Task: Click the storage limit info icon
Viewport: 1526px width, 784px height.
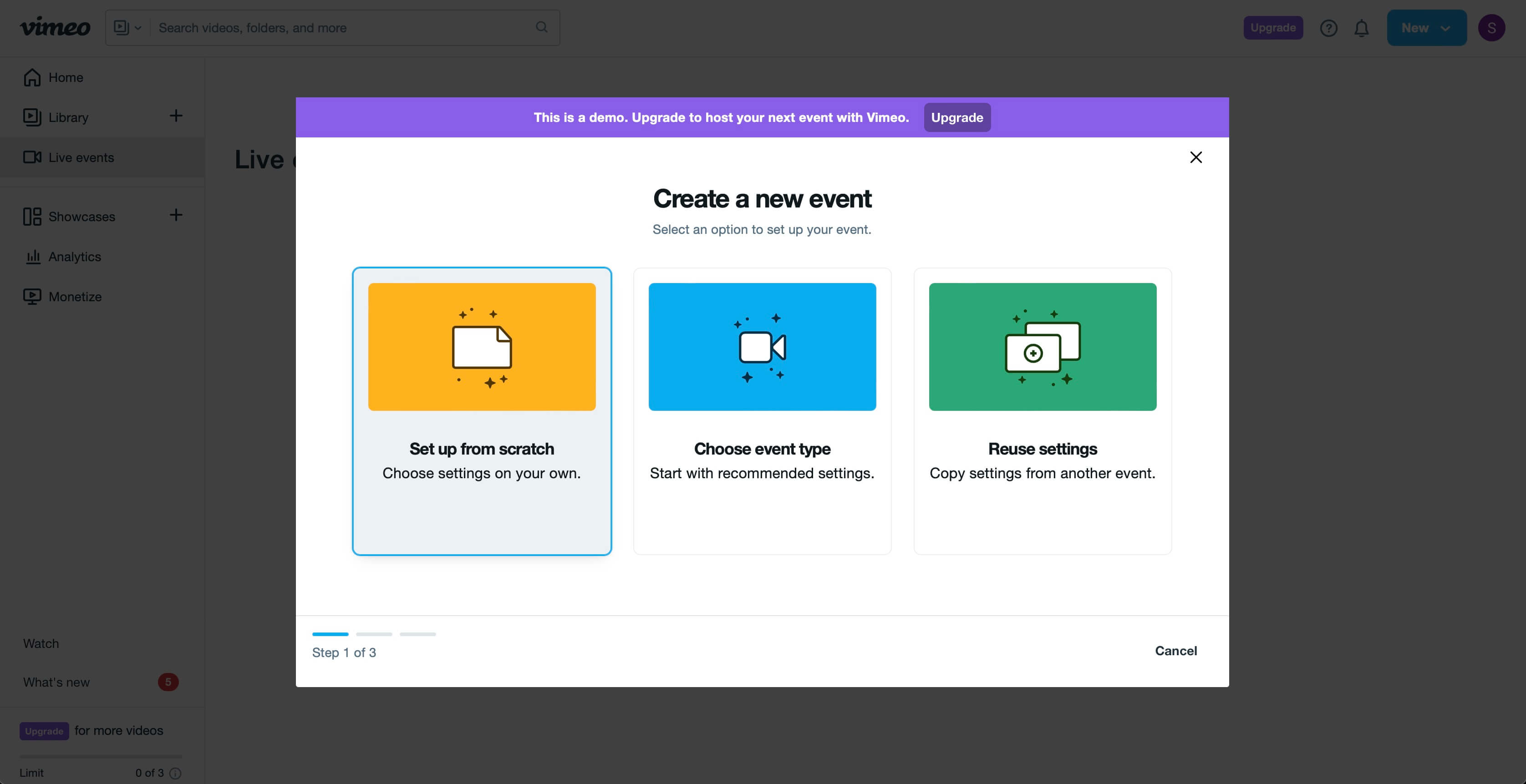Action: 175,773
